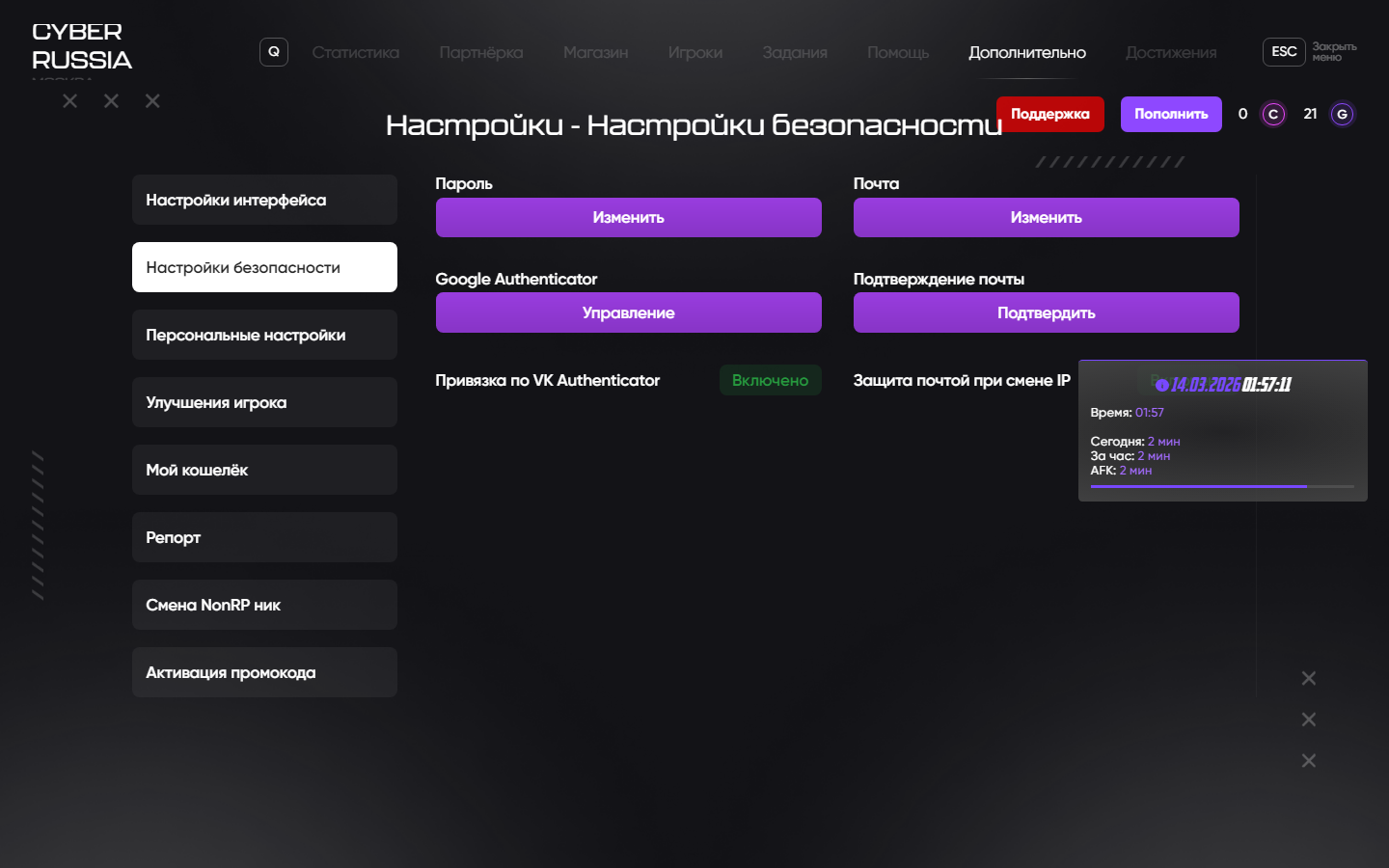Open Мой кошелёк sidebar section

point(264,470)
